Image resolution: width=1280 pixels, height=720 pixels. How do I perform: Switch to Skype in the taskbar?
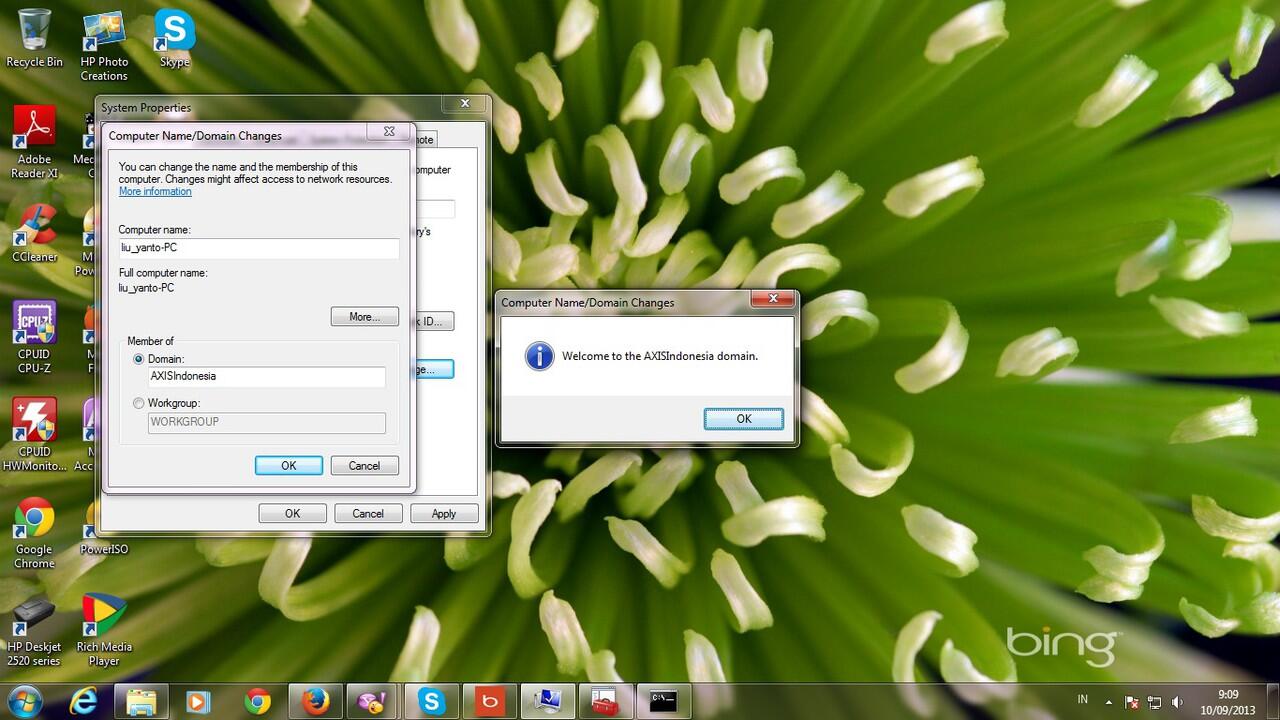[x=432, y=702]
